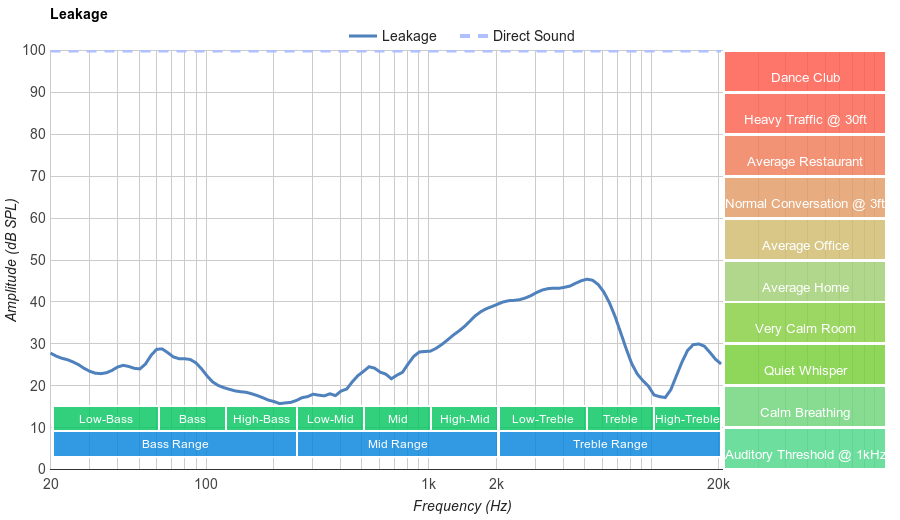Toggle the Direct Sound legend entry
This screenshot has width=900, height=520.
(517, 36)
